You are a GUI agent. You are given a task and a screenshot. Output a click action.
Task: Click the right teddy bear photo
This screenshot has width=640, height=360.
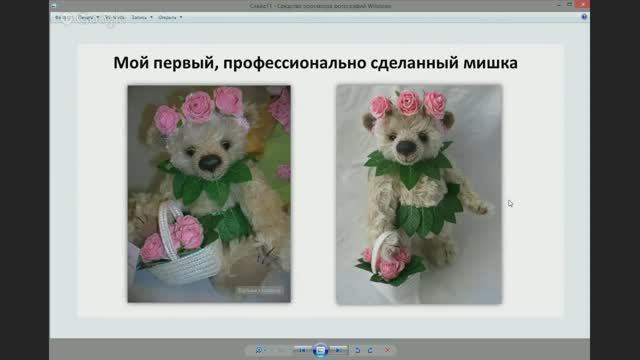419,194
